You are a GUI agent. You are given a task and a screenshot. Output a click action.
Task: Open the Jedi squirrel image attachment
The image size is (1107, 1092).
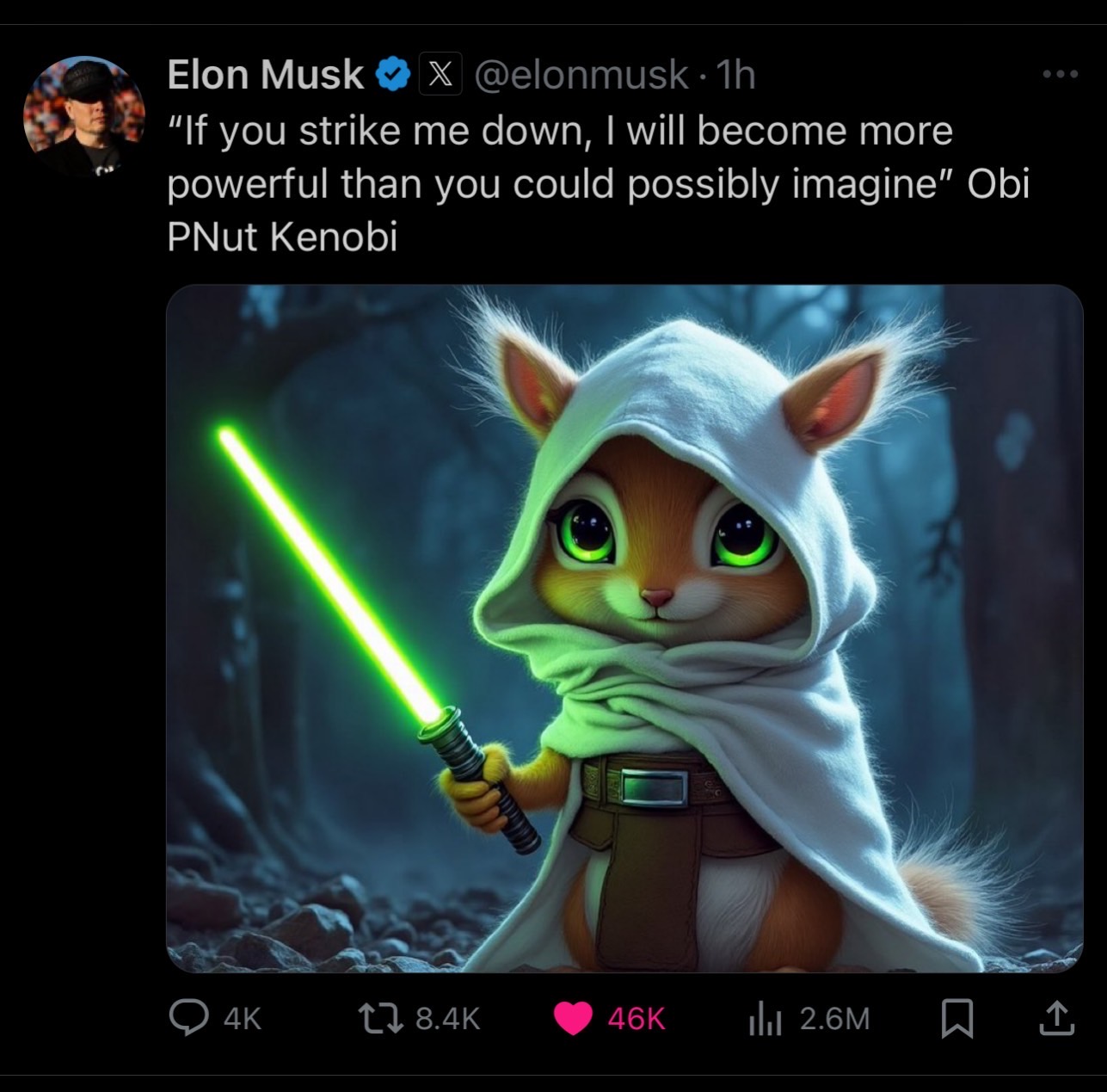(624, 628)
